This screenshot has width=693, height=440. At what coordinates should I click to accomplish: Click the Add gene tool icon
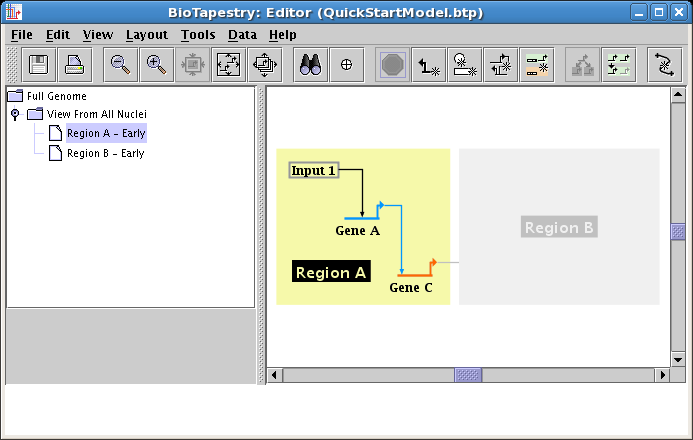465,65
